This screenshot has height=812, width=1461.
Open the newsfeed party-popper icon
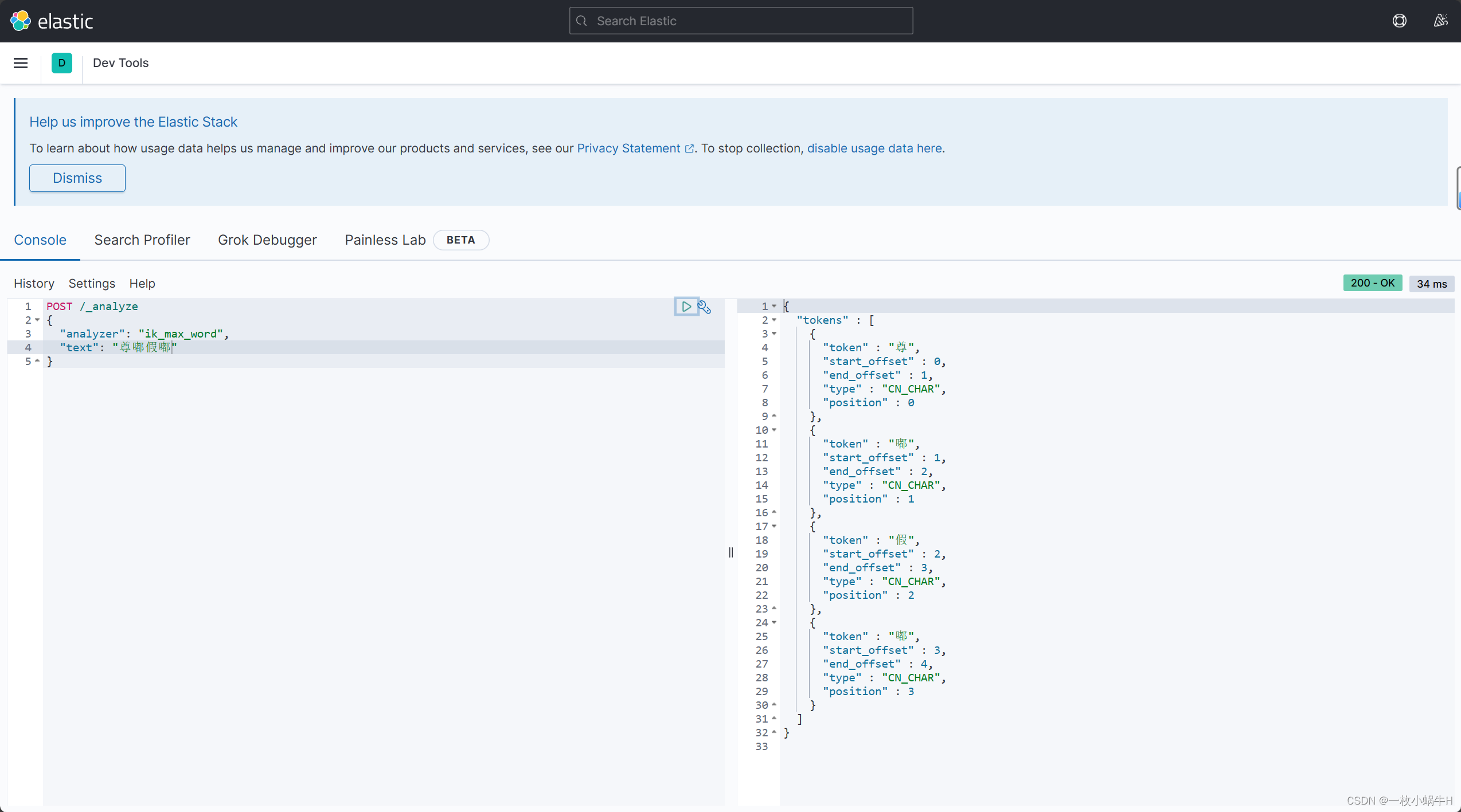tap(1441, 21)
